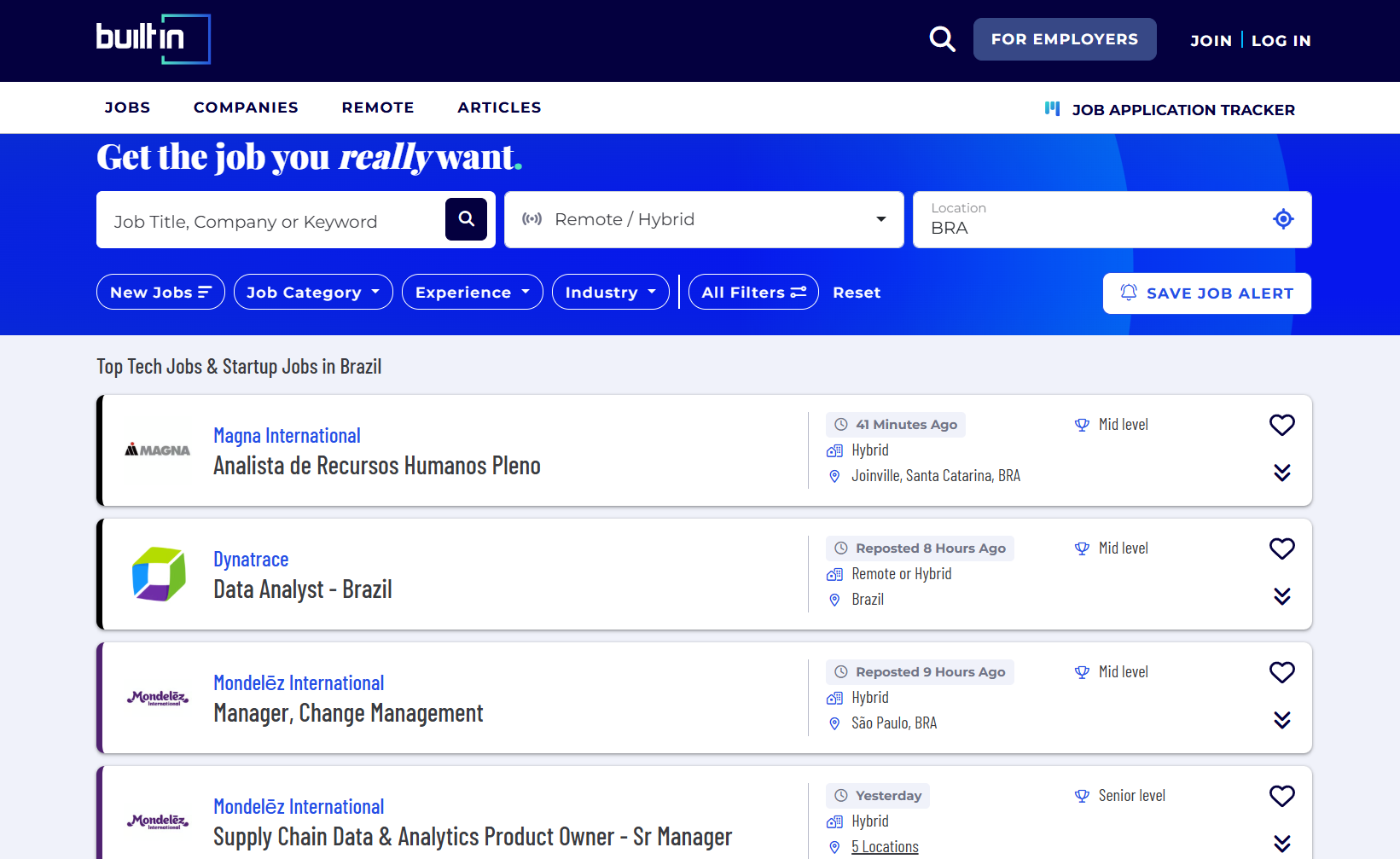The image size is (1400, 859).
Task: Click 'Senior level' experience label
Action: point(1131,796)
